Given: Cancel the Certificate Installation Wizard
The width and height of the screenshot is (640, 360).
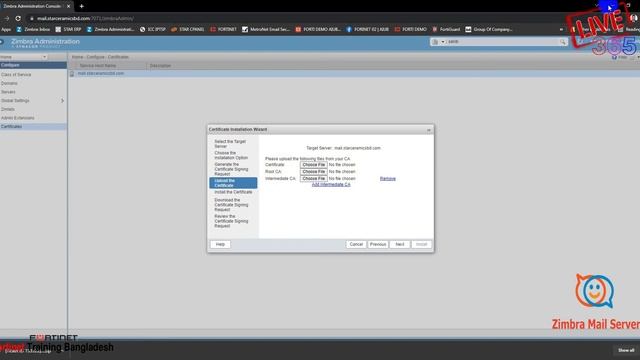Looking at the screenshot, I should (356, 244).
